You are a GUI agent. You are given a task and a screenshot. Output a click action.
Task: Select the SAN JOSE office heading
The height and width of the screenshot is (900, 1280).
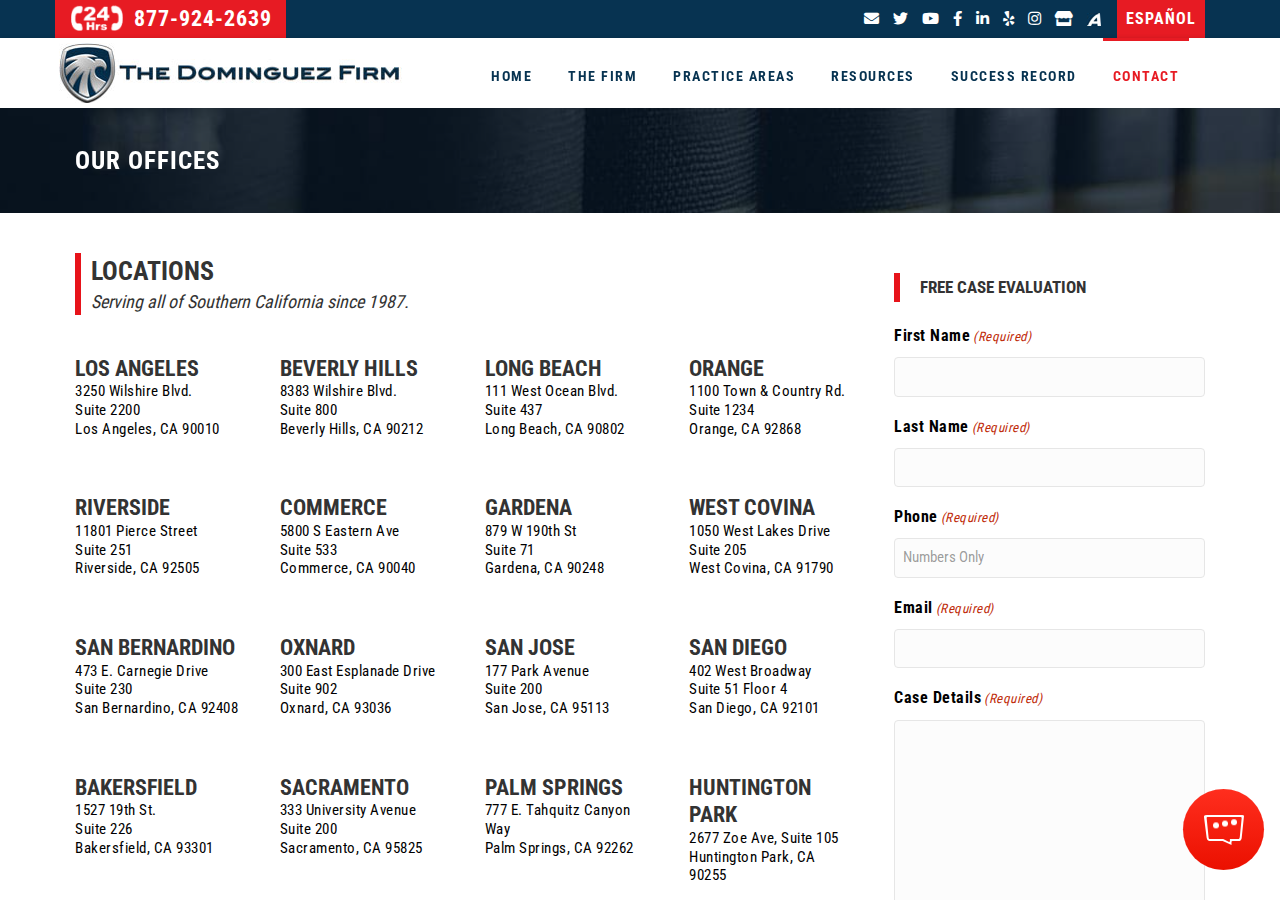click(530, 647)
